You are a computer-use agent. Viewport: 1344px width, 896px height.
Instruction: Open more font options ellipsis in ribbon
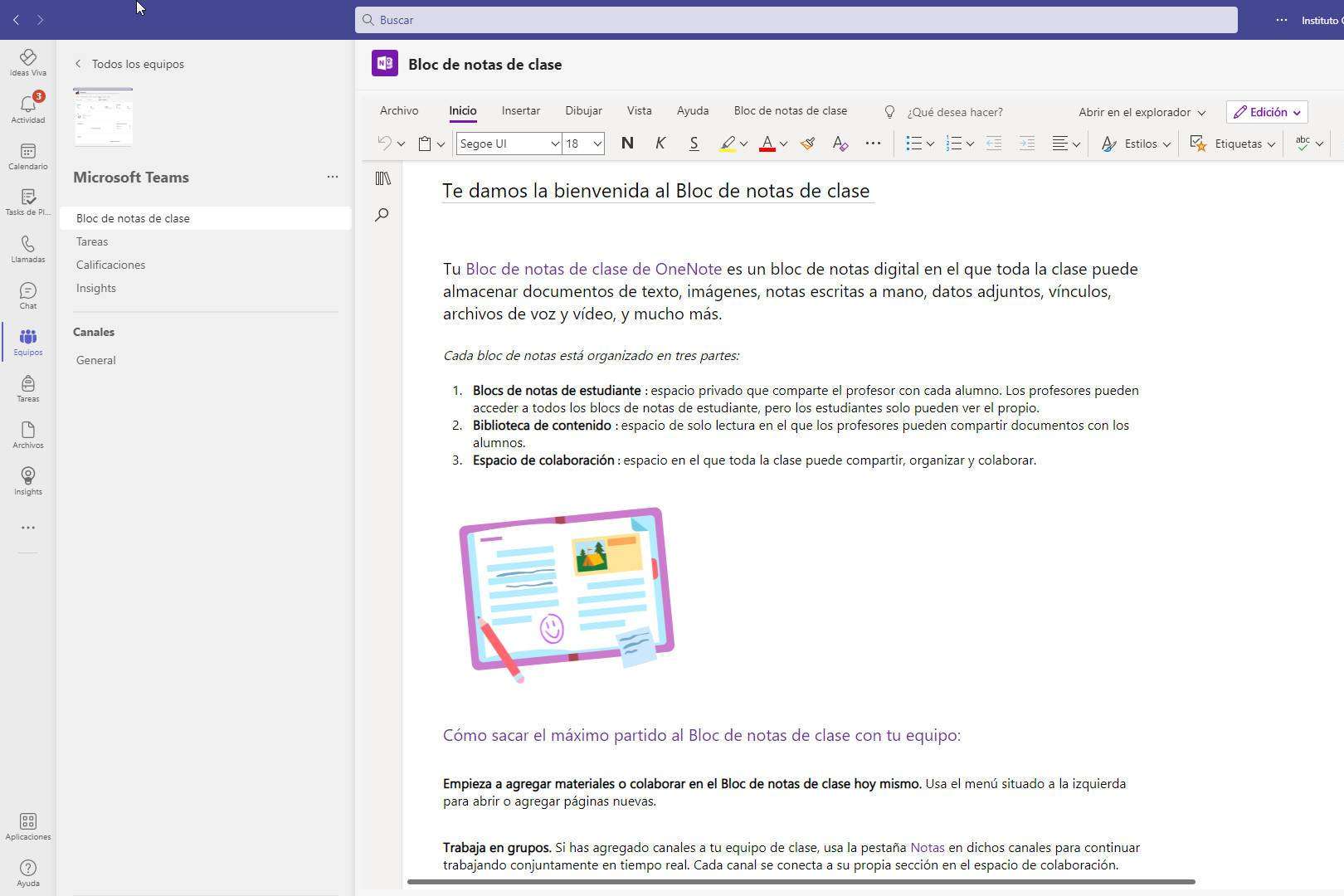click(x=873, y=144)
